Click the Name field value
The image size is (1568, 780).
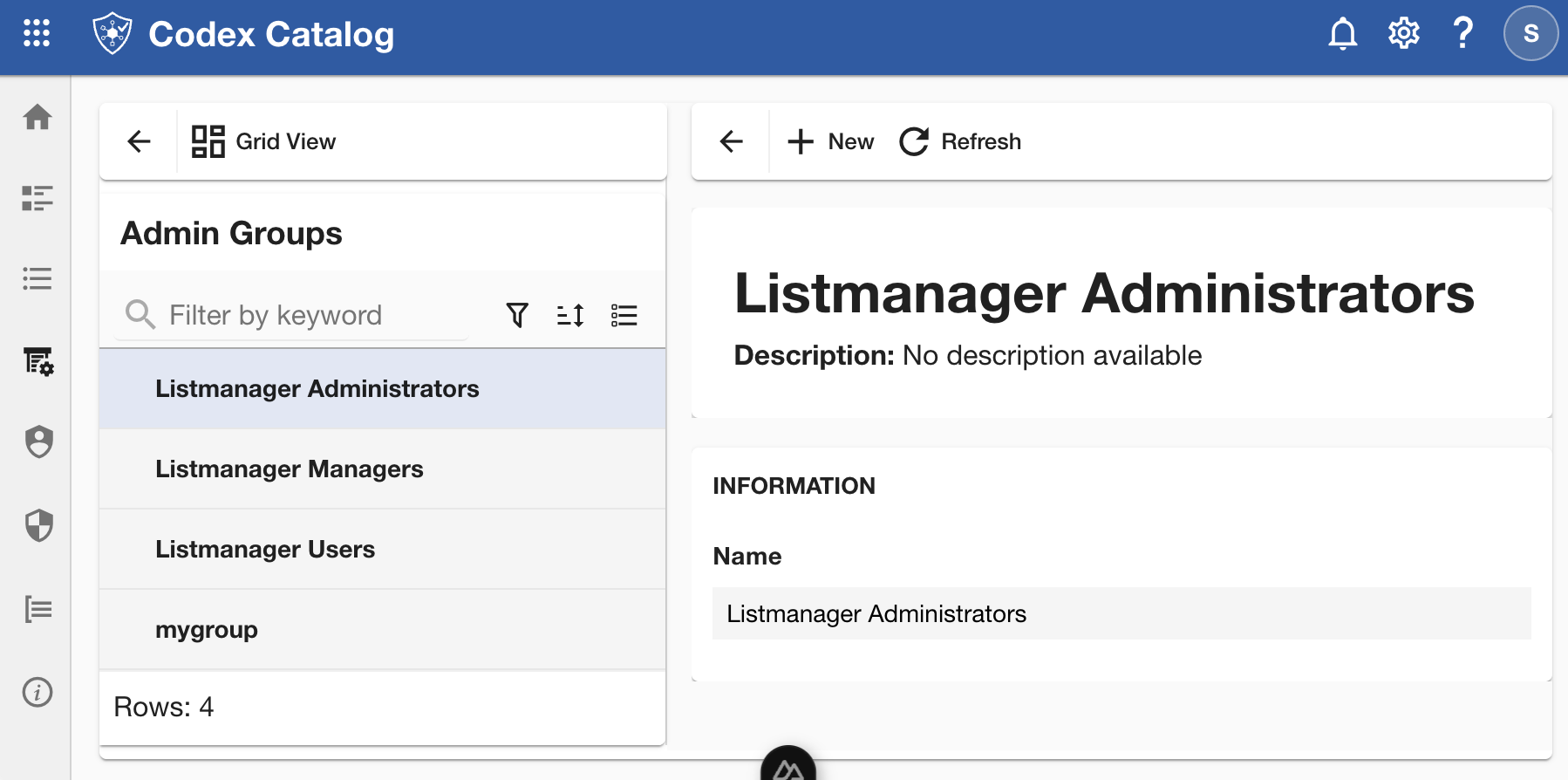coord(1121,613)
